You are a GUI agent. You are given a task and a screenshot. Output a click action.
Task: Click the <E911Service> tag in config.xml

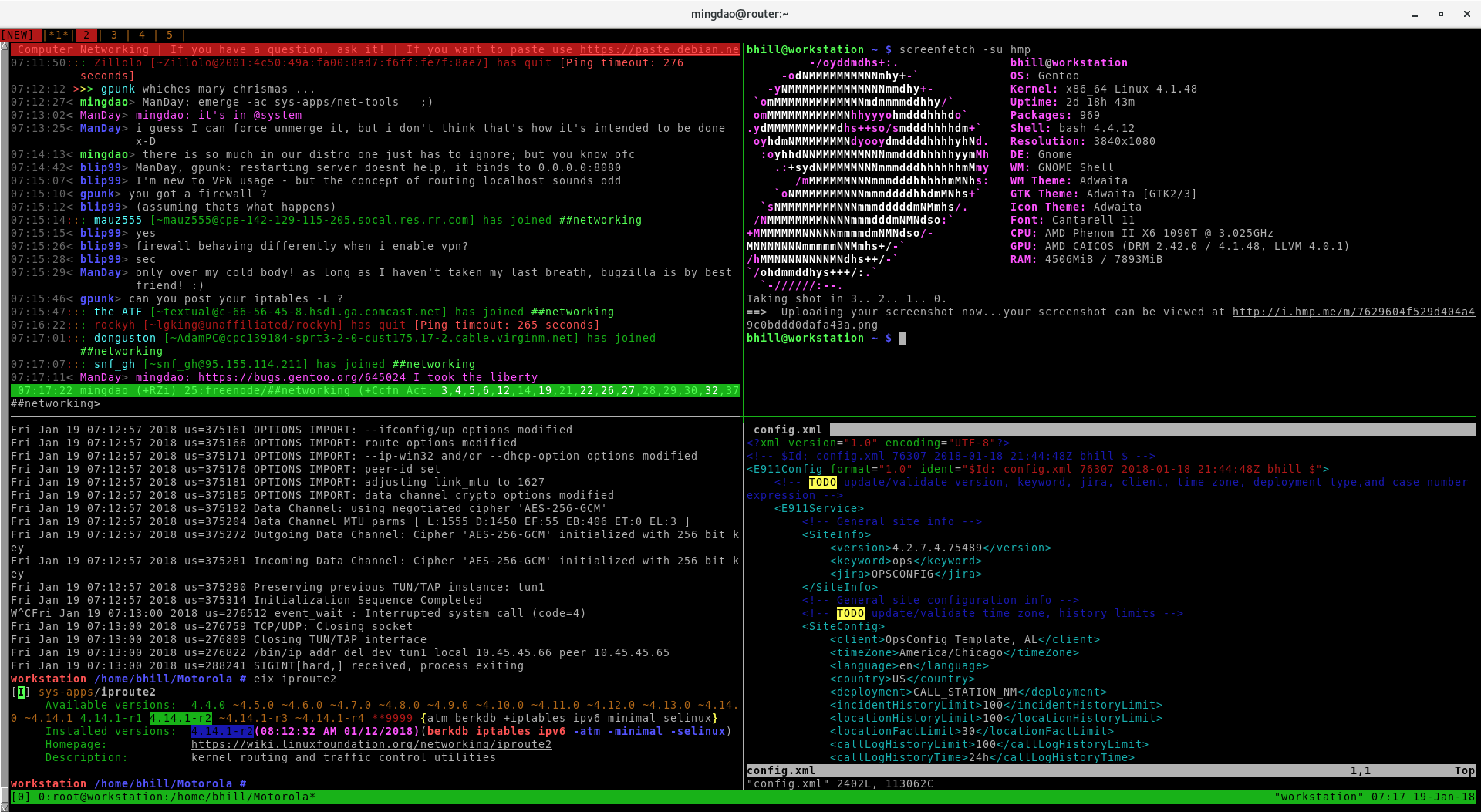[x=819, y=508]
